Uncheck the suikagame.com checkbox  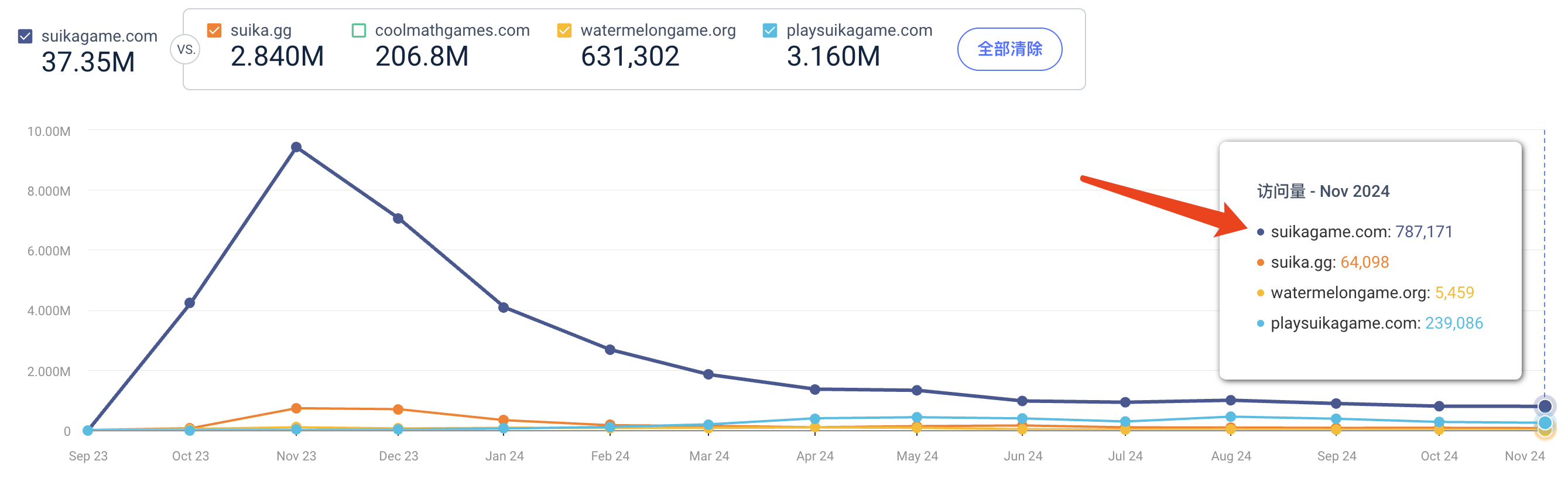25,36
